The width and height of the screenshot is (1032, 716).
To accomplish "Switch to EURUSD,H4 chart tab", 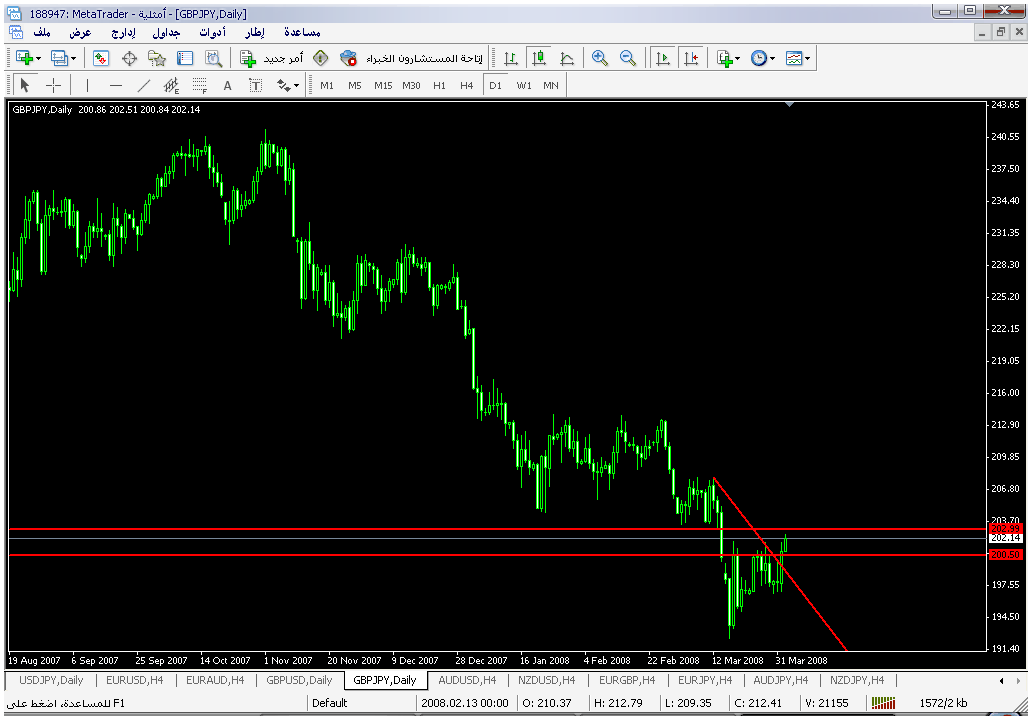I will [x=134, y=680].
